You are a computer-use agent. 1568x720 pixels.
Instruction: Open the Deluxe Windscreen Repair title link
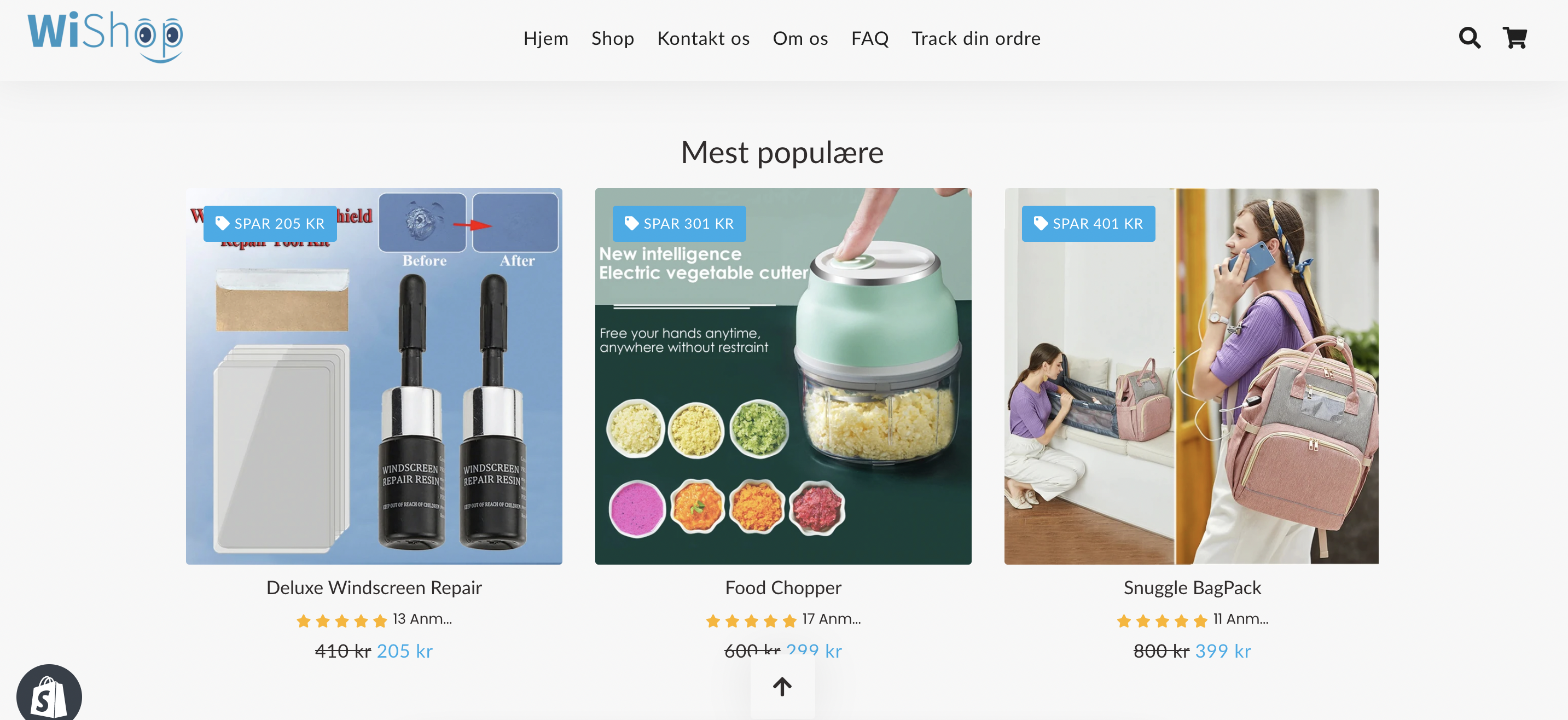click(374, 587)
